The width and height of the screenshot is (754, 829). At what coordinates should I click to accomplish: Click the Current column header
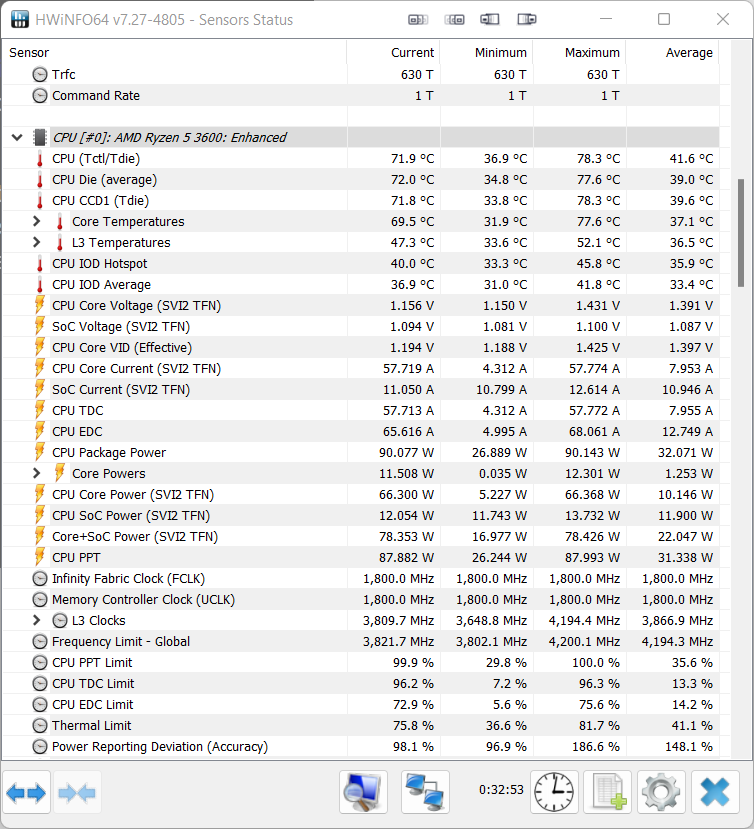coord(393,53)
